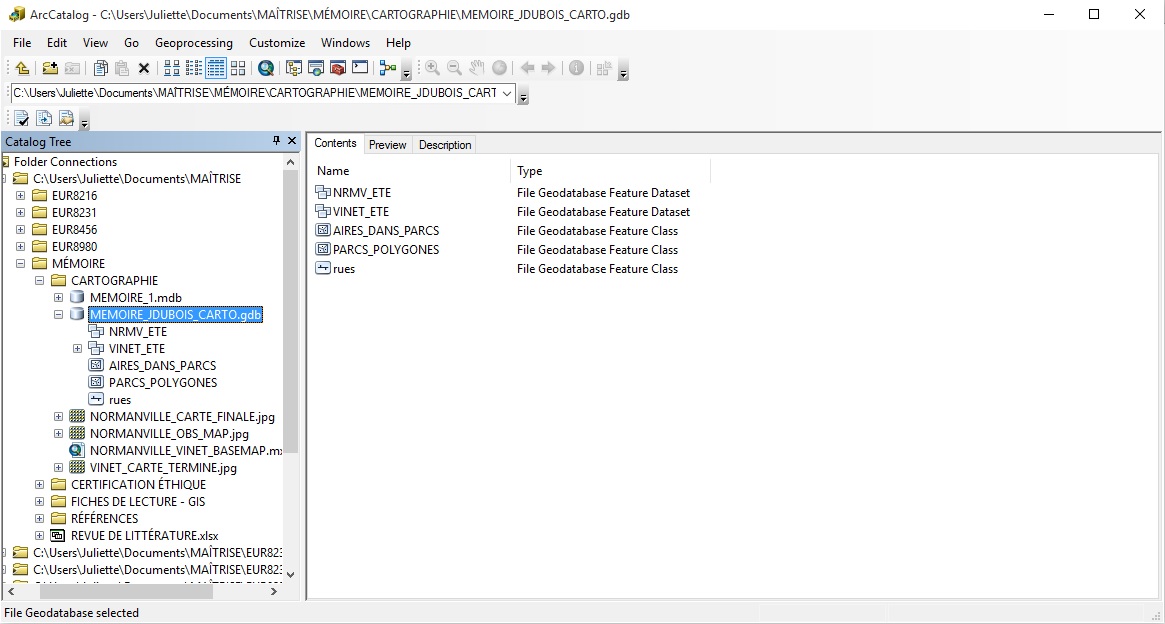
Task: Collapse the CARTOGRAPHIE folder
Action: click(38, 280)
